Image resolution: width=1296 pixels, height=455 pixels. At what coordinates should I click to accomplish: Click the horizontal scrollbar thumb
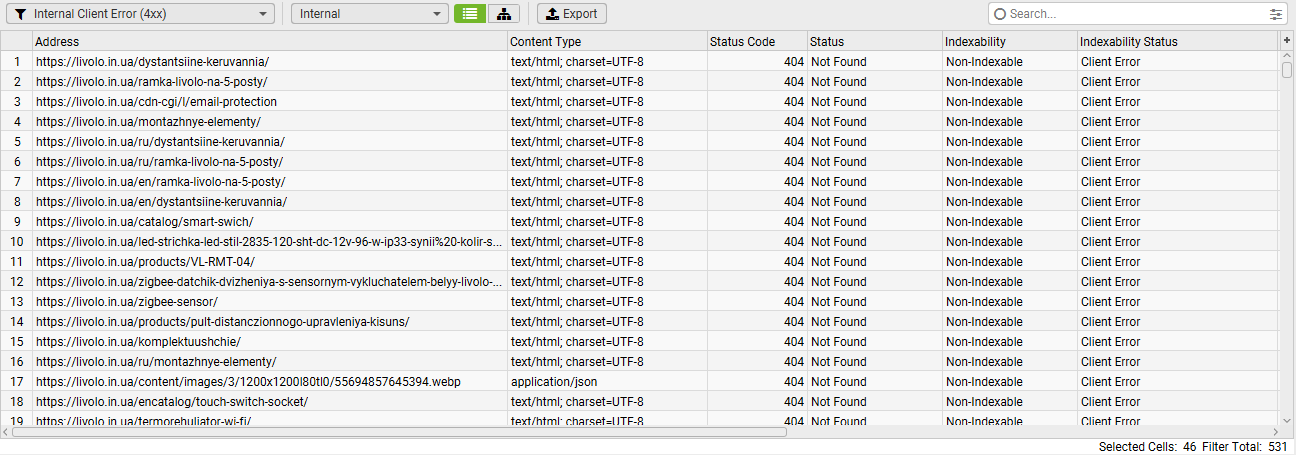[x=399, y=432]
